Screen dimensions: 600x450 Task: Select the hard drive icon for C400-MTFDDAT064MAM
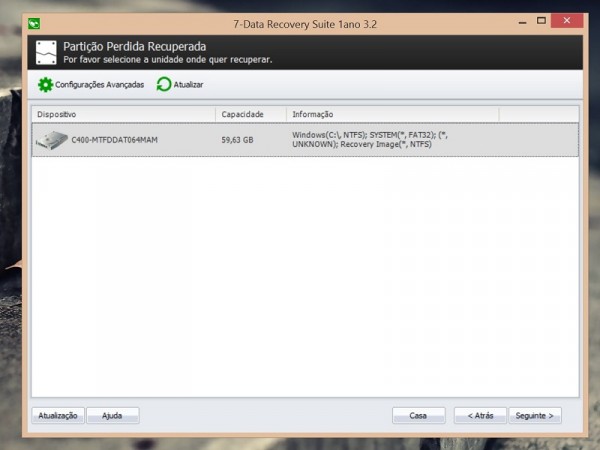(52, 140)
